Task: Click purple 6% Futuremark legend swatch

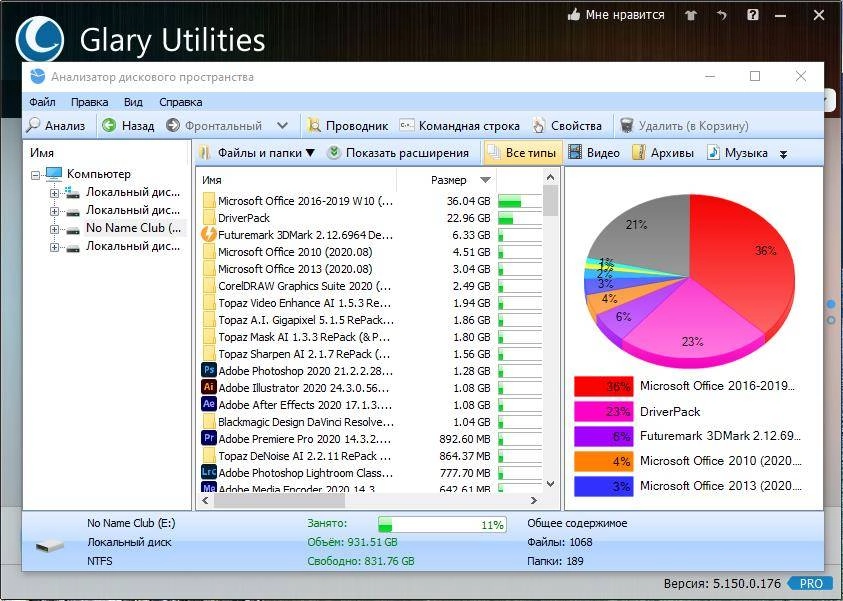Action: pos(603,436)
